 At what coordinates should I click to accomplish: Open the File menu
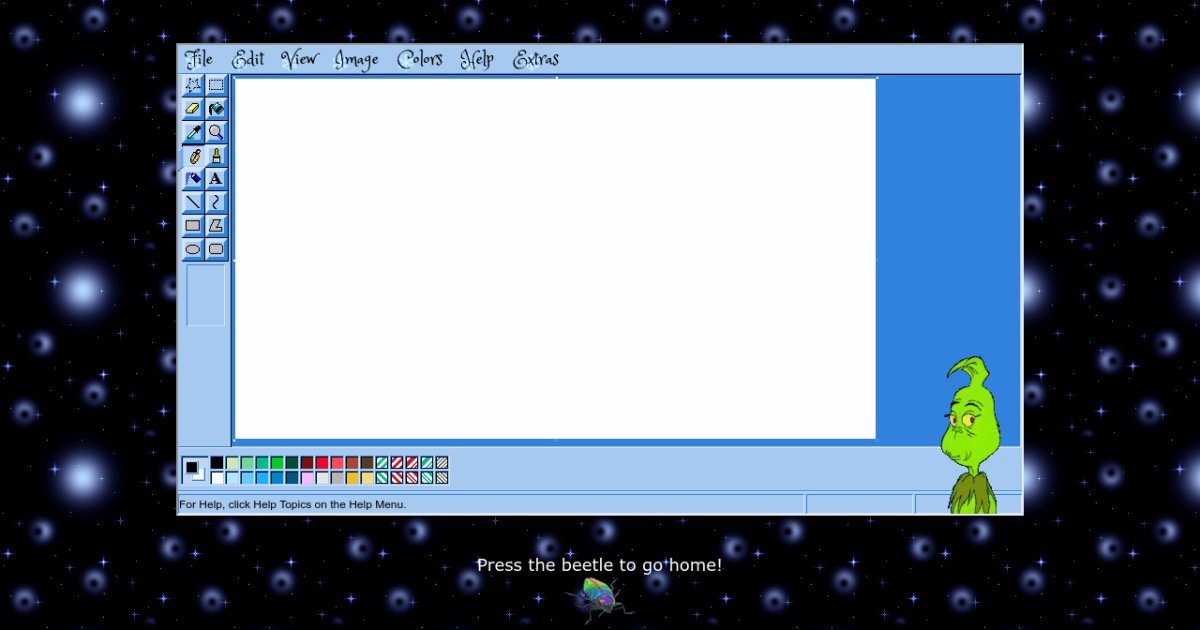[x=199, y=59]
